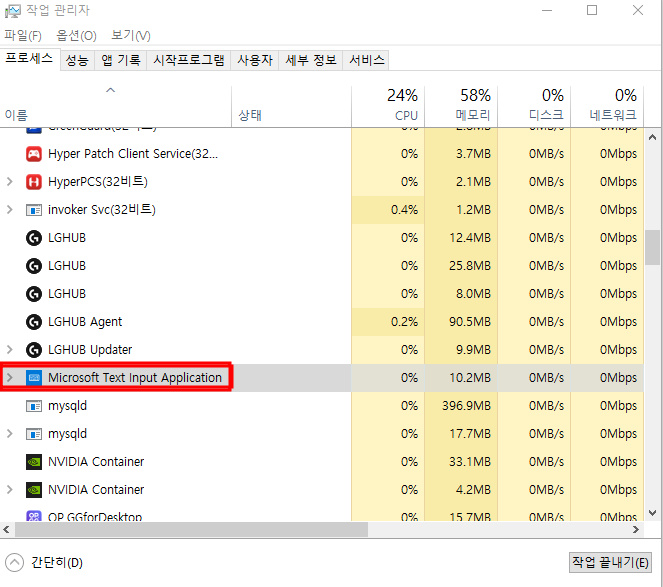The height and width of the screenshot is (587, 663).
Task: Open the 보기(V) menu
Action: pos(131,36)
